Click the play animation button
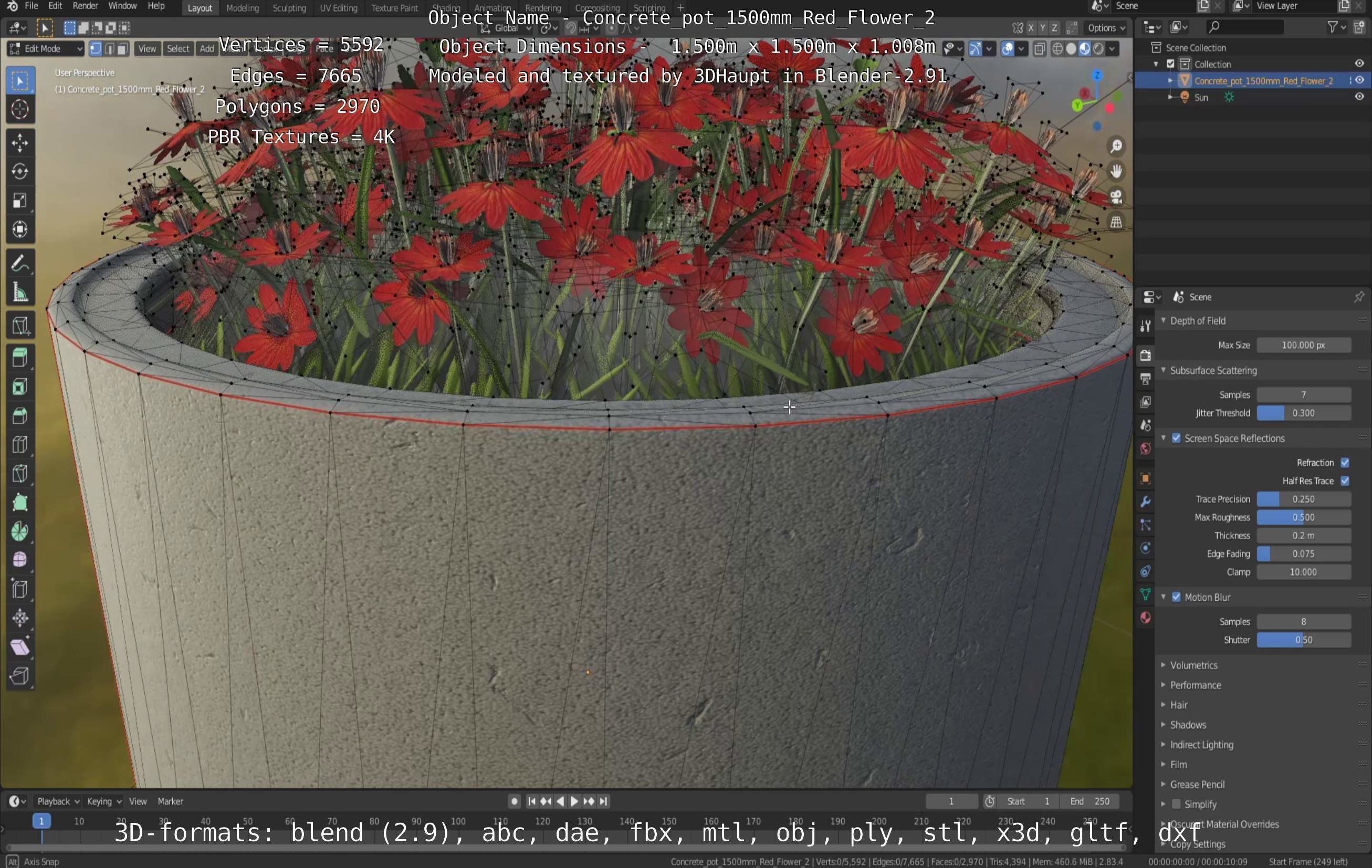This screenshot has height=868, width=1372. (x=574, y=801)
